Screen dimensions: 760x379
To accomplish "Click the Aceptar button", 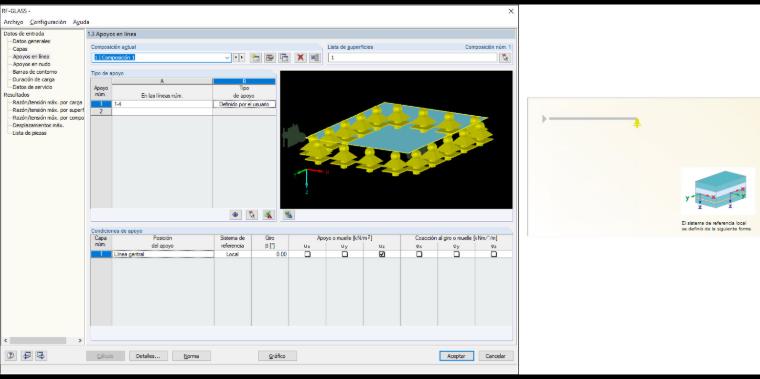I will [x=457, y=356].
